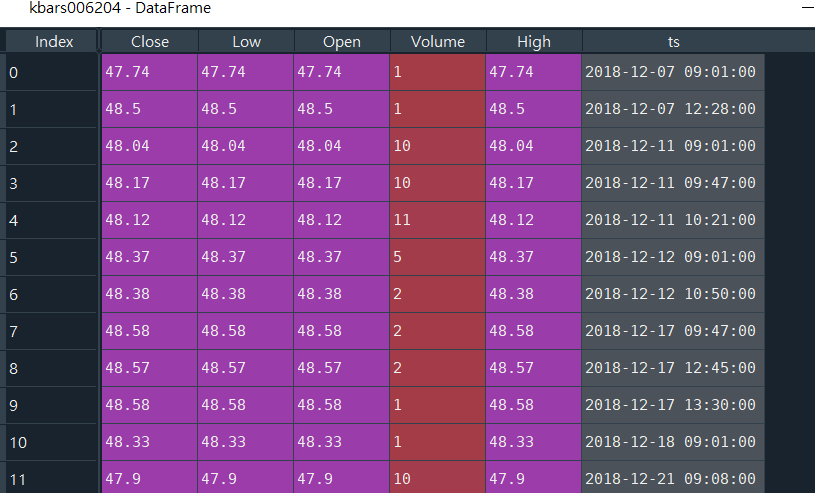815x493 pixels.
Task: Select timestamp 2018-12-17 09:47:00
Action: click(673, 331)
